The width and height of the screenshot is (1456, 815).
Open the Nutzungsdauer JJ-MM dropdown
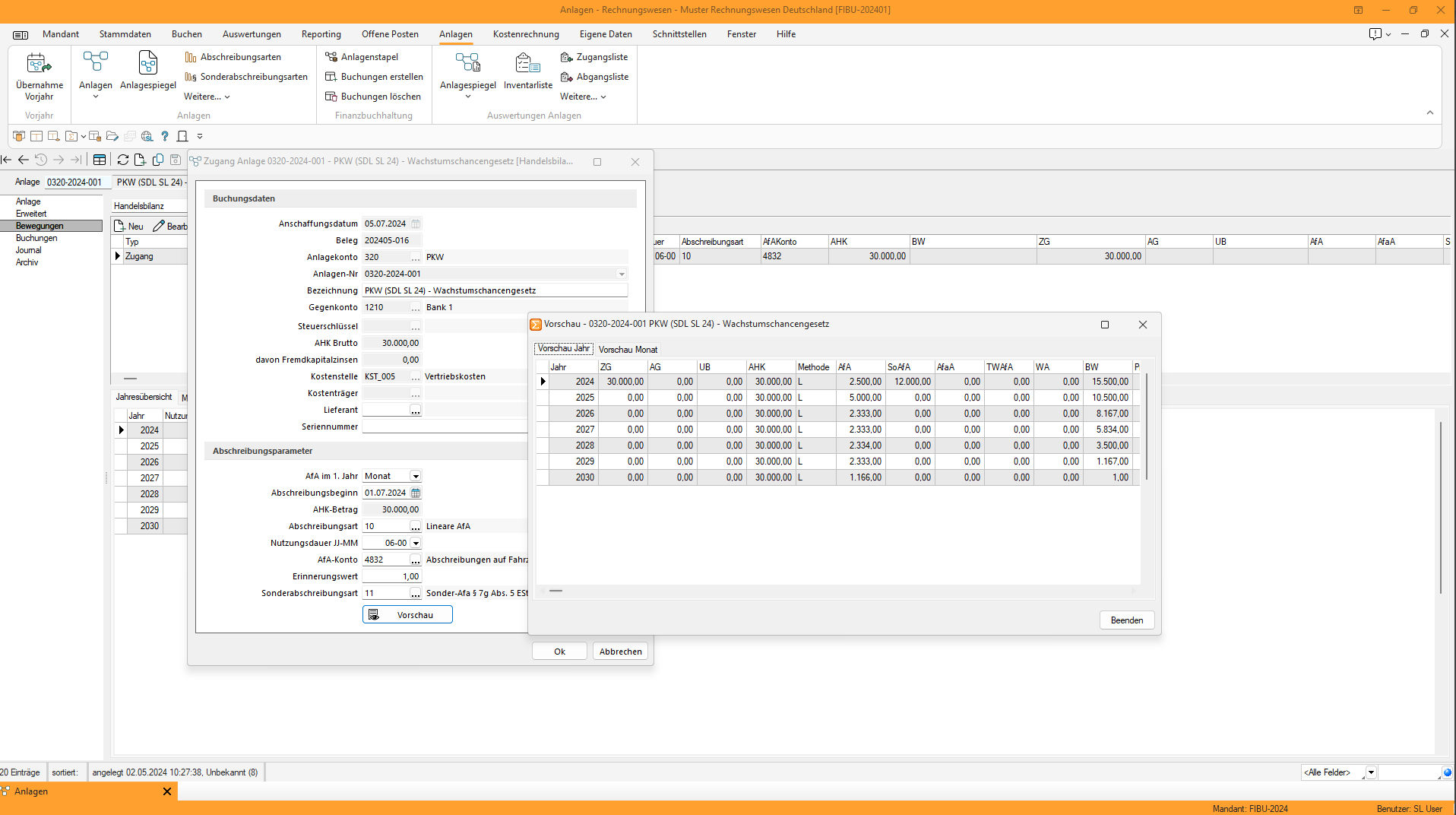tap(416, 543)
